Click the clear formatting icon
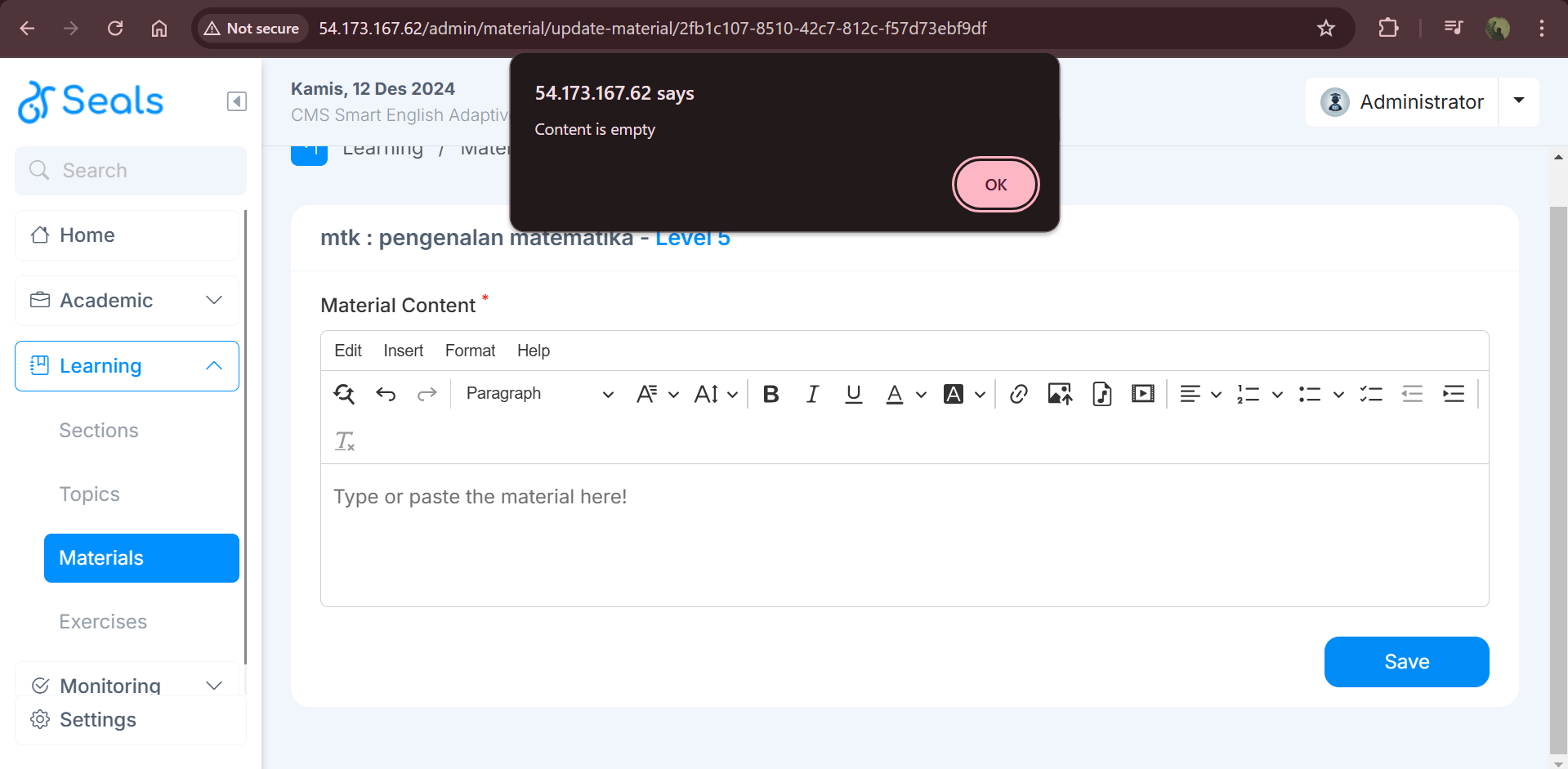The height and width of the screenshot is (769, 1568). click(x=344, y=442)
